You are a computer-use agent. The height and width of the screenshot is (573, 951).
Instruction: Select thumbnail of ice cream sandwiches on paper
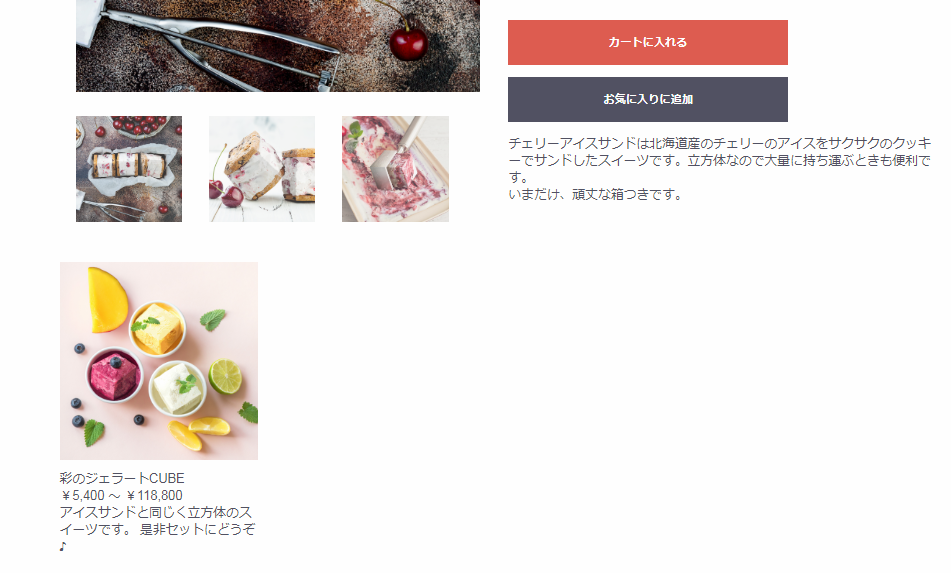[129, 169]
